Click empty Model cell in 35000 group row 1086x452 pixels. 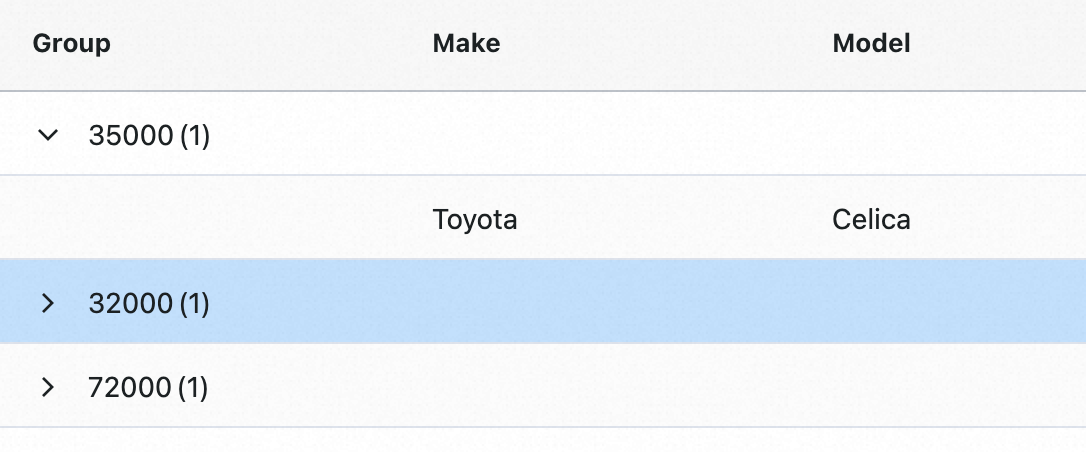pyautogui.click(x=950, y=135)
